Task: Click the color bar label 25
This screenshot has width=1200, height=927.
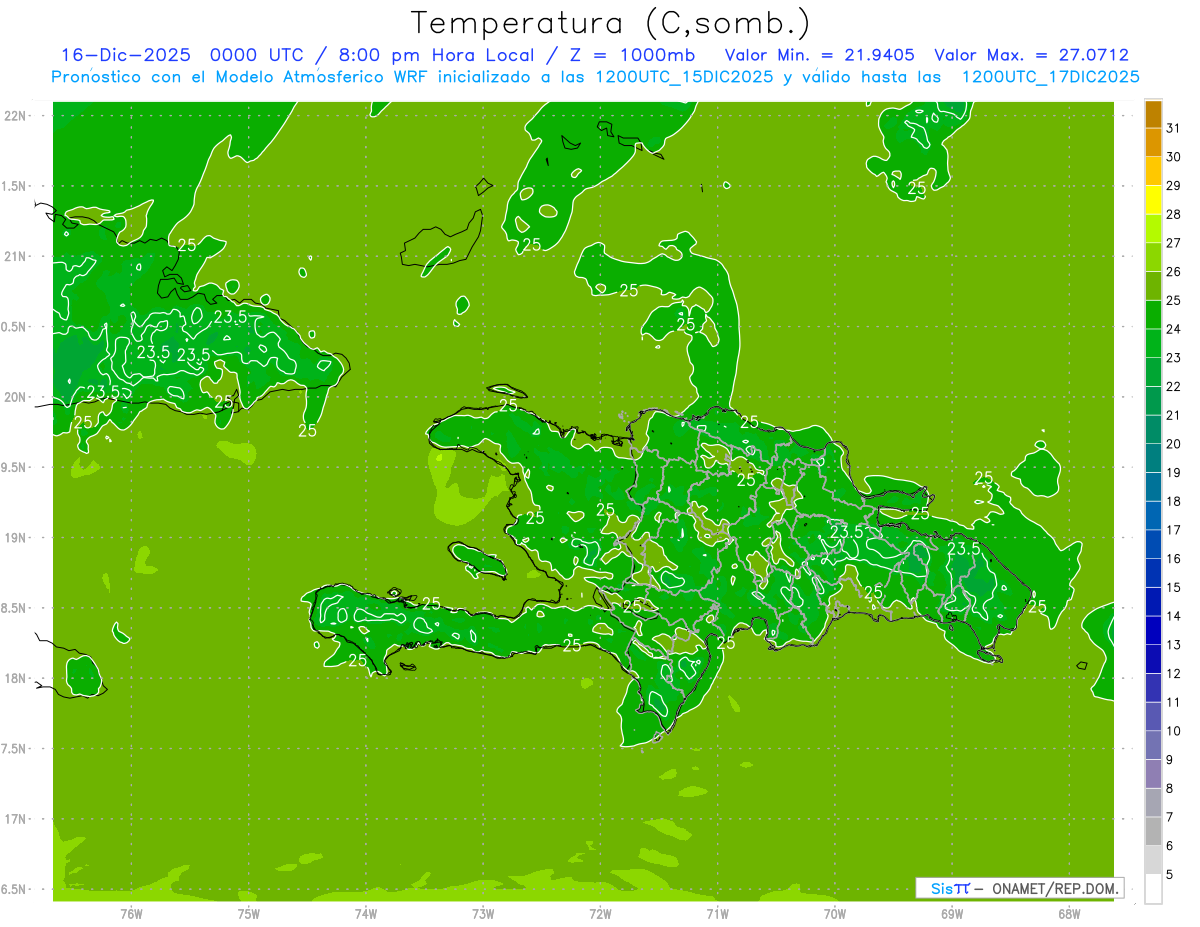Action: click(x=1173, y=300)
